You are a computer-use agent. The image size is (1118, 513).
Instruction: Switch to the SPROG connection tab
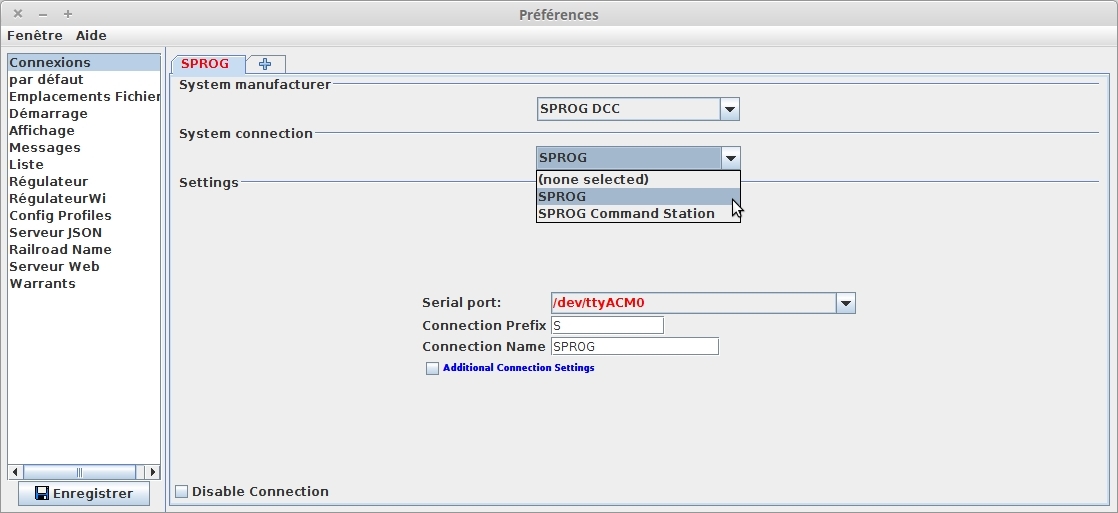coord(207,64)
